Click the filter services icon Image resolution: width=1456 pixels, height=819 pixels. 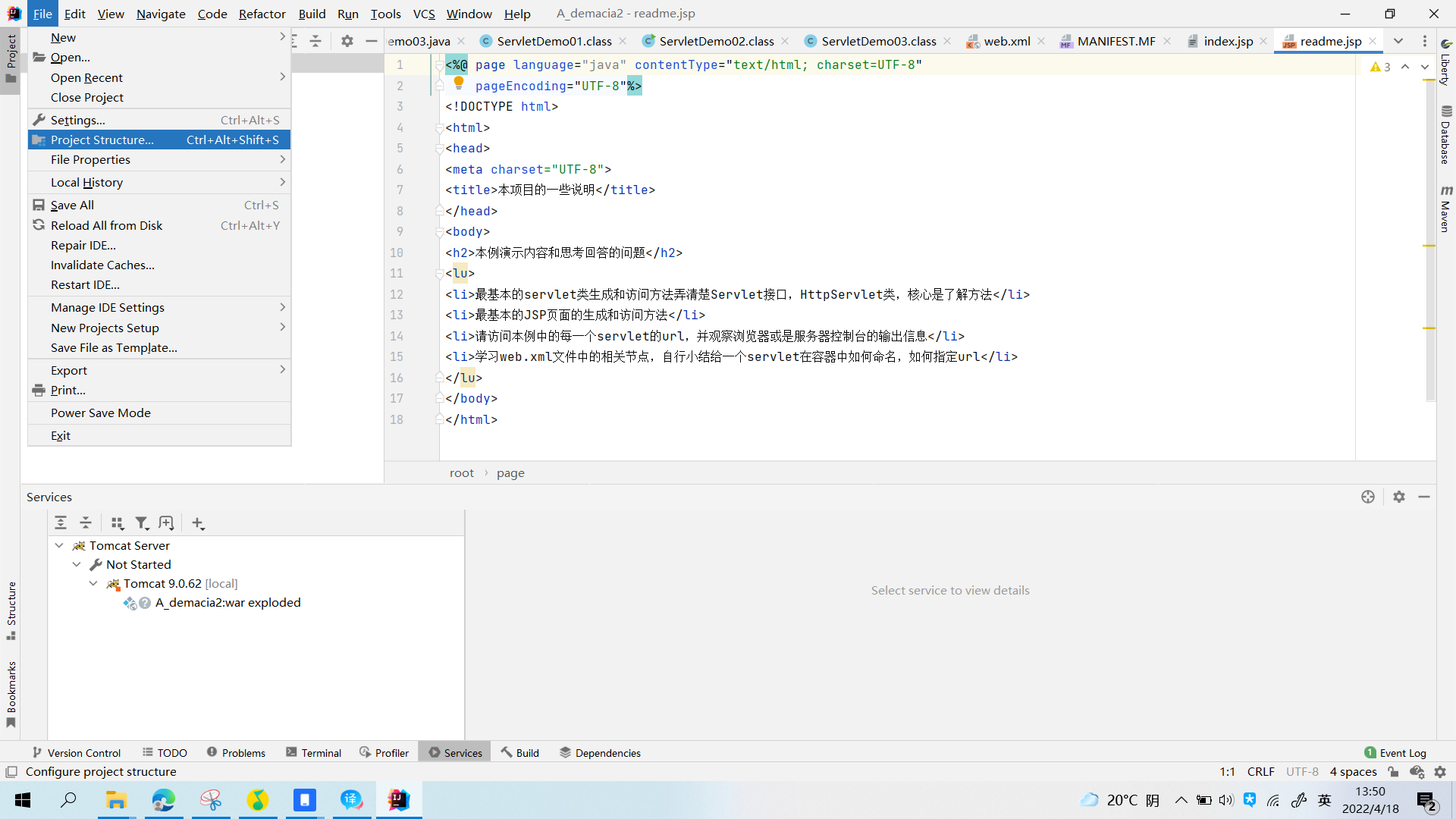pos(142,523)
